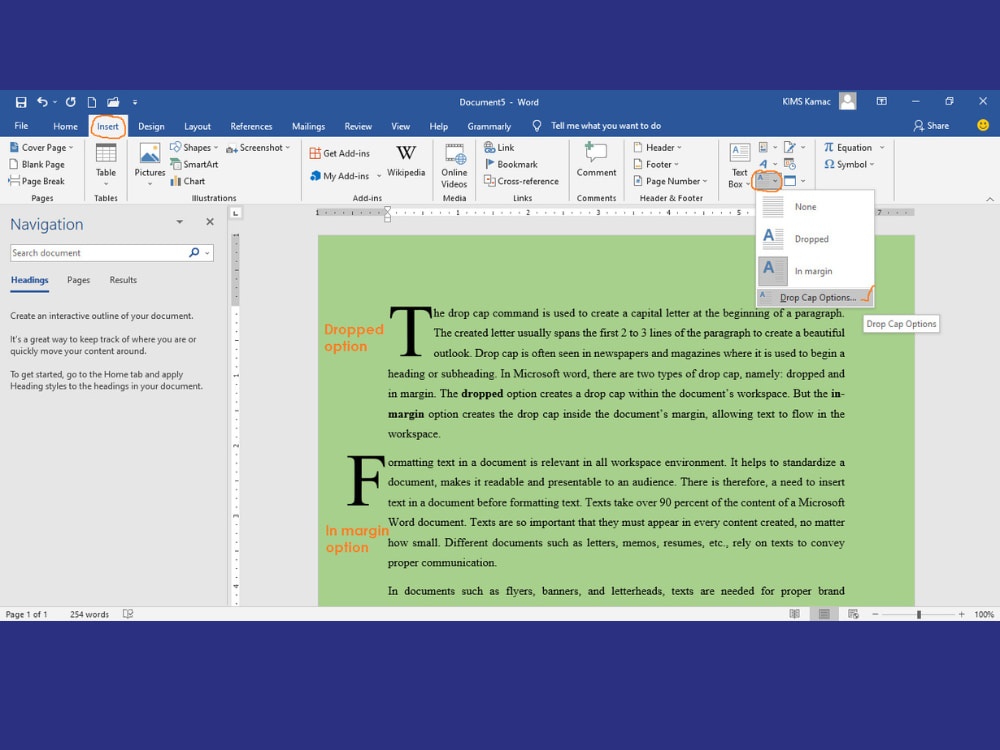Open the File menu
The width and height of the screenshot is (1000, 750).
[x=21, y=126]
